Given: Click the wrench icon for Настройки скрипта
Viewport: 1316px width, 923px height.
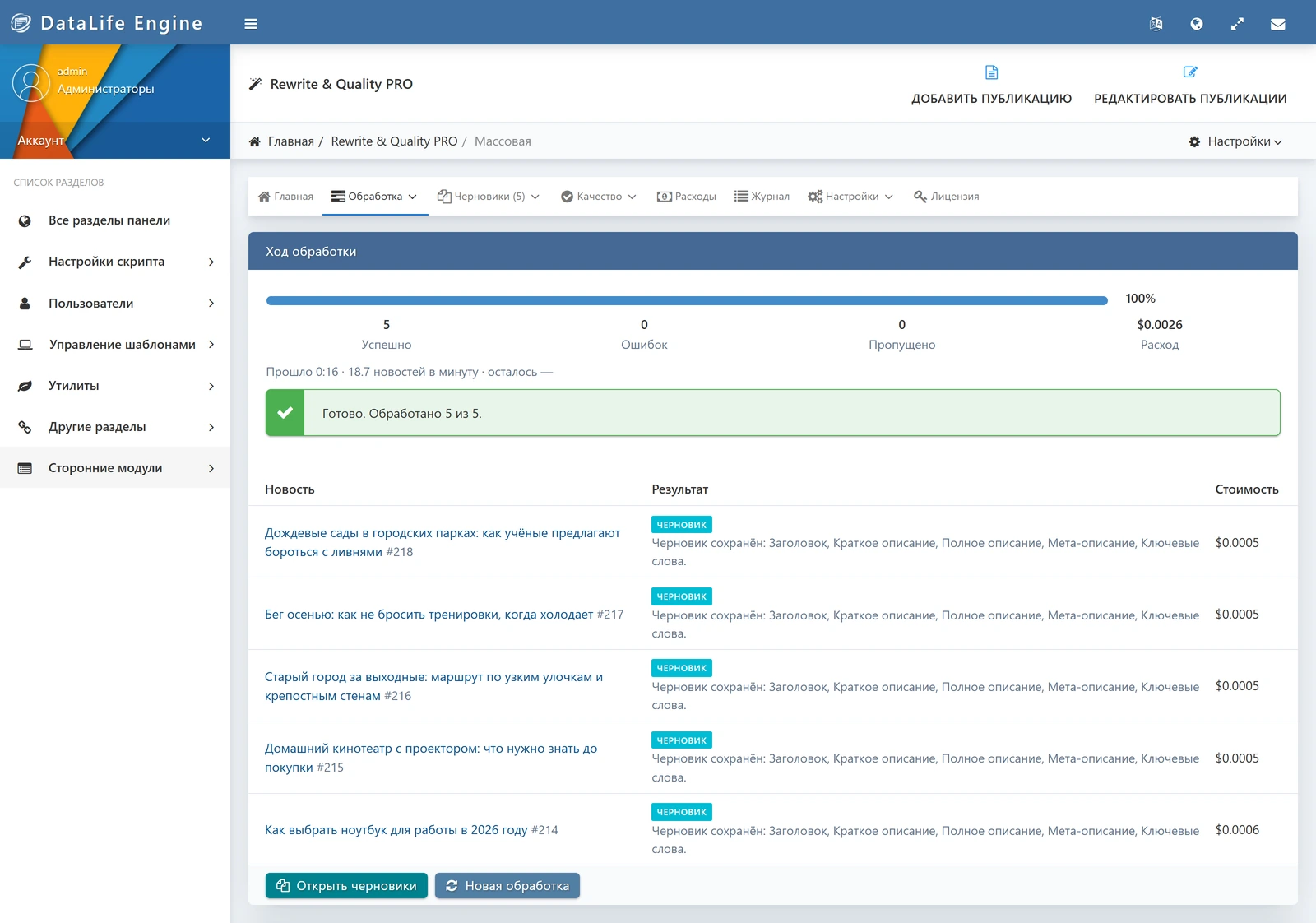Looking at the screenshot, I should (25, 262).
